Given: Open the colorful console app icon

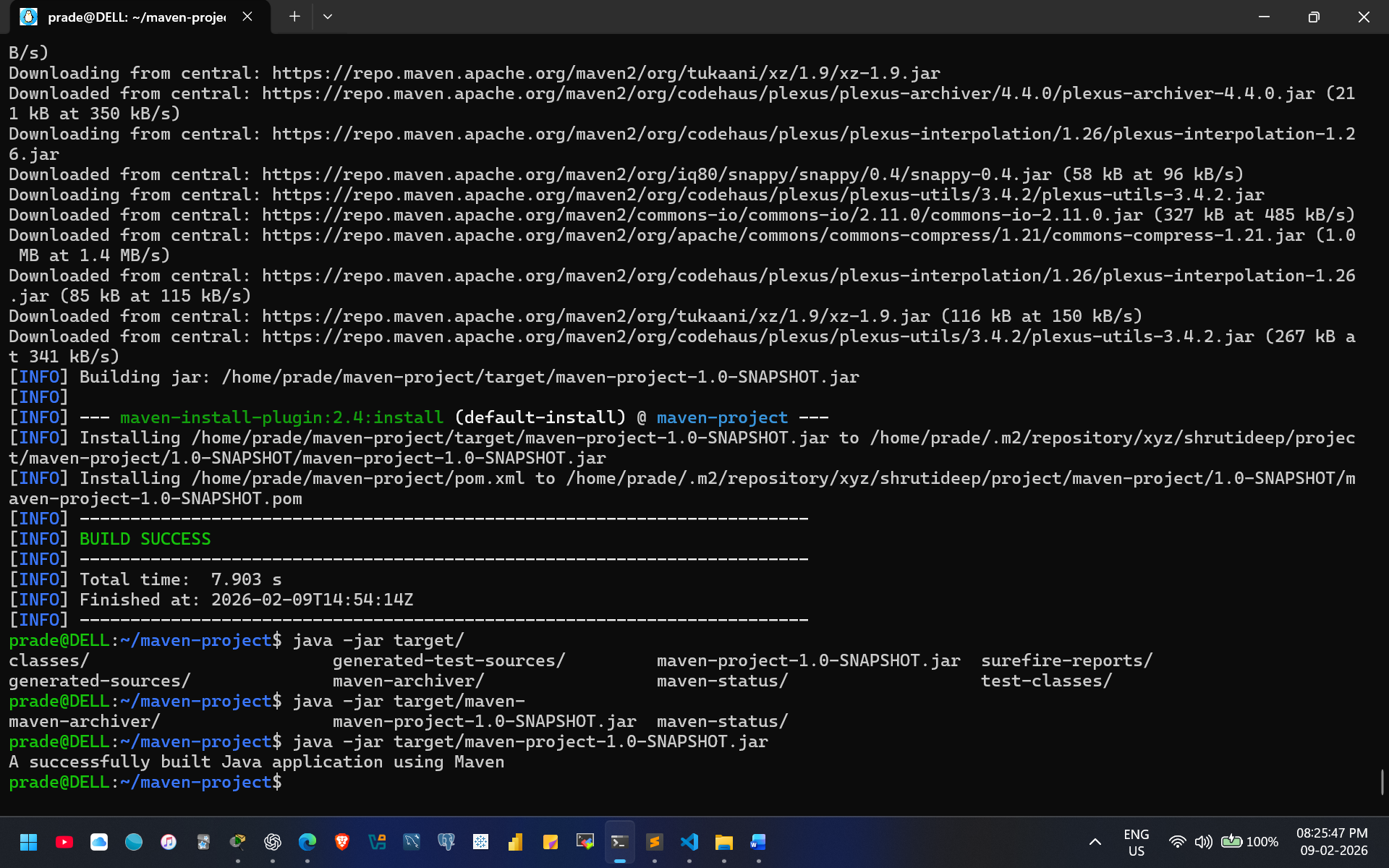Looking at the screenshot, I should click(x=585, y=842).
